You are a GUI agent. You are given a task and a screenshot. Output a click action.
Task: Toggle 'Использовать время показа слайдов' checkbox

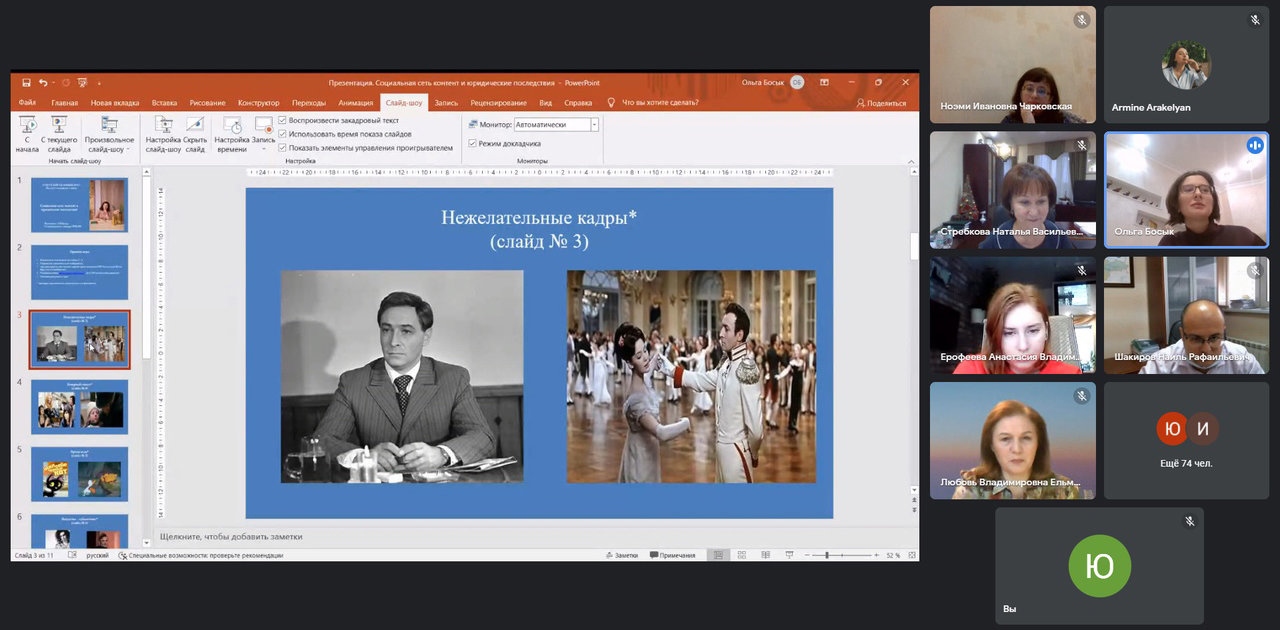pos(282,133)
